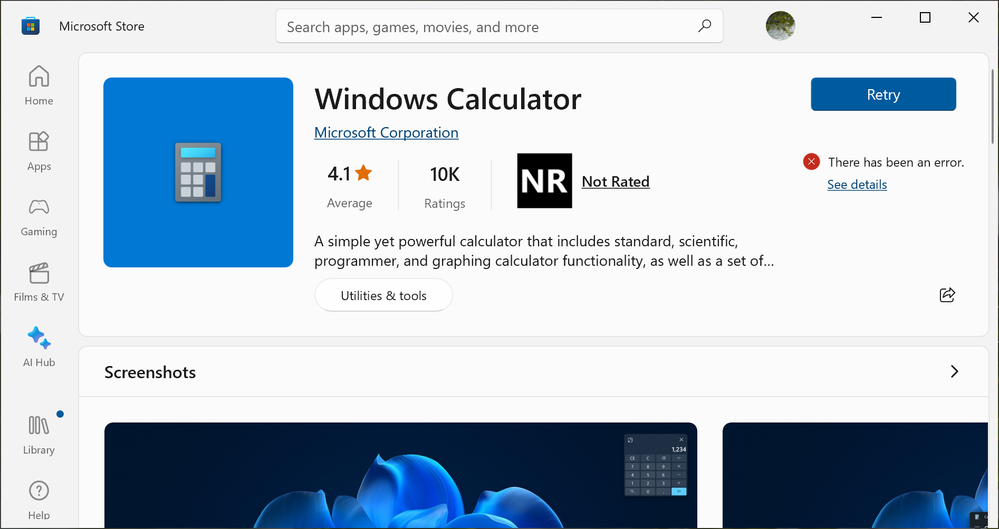This screenshot has width=999, height=529.
Task: Open the user profile avatar
Action: click(780, 26)
